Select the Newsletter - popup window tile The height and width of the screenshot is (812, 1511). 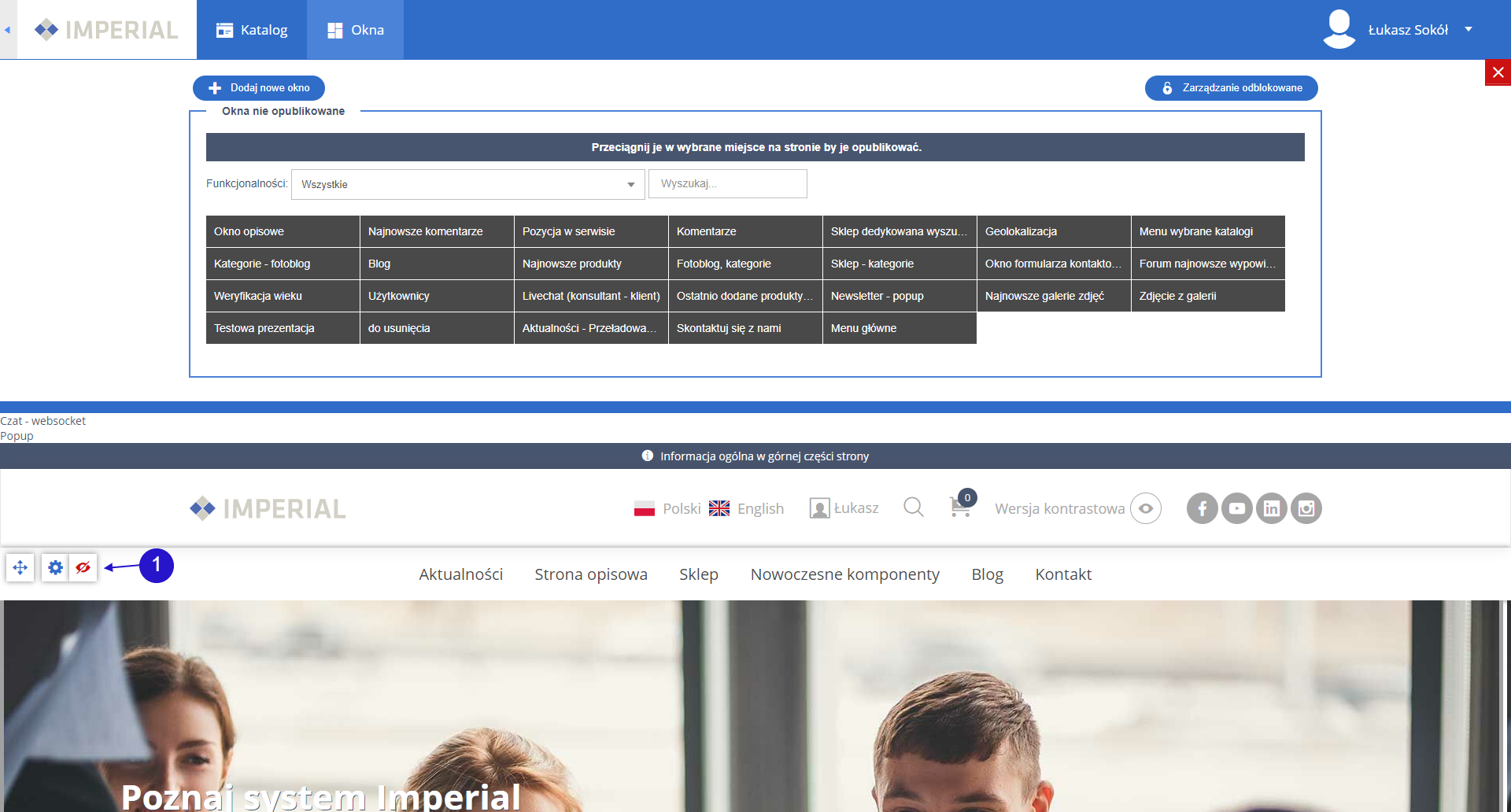899,296
